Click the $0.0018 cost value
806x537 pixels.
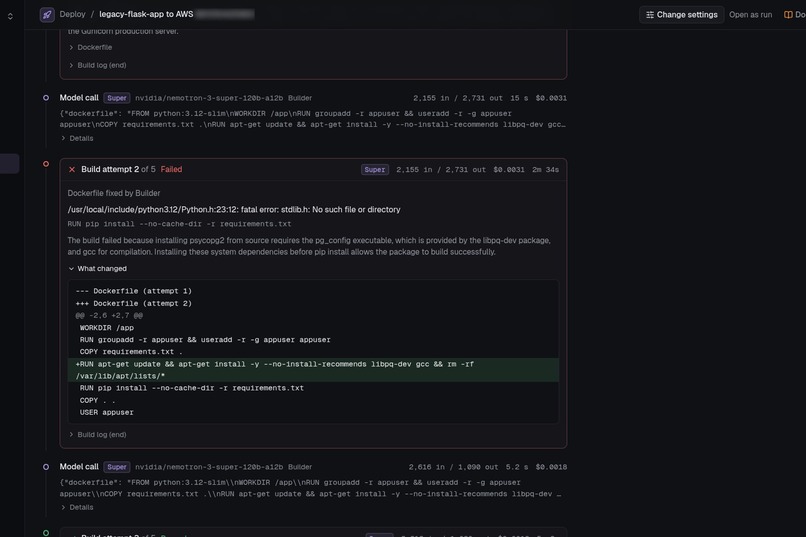pos(551,467)
